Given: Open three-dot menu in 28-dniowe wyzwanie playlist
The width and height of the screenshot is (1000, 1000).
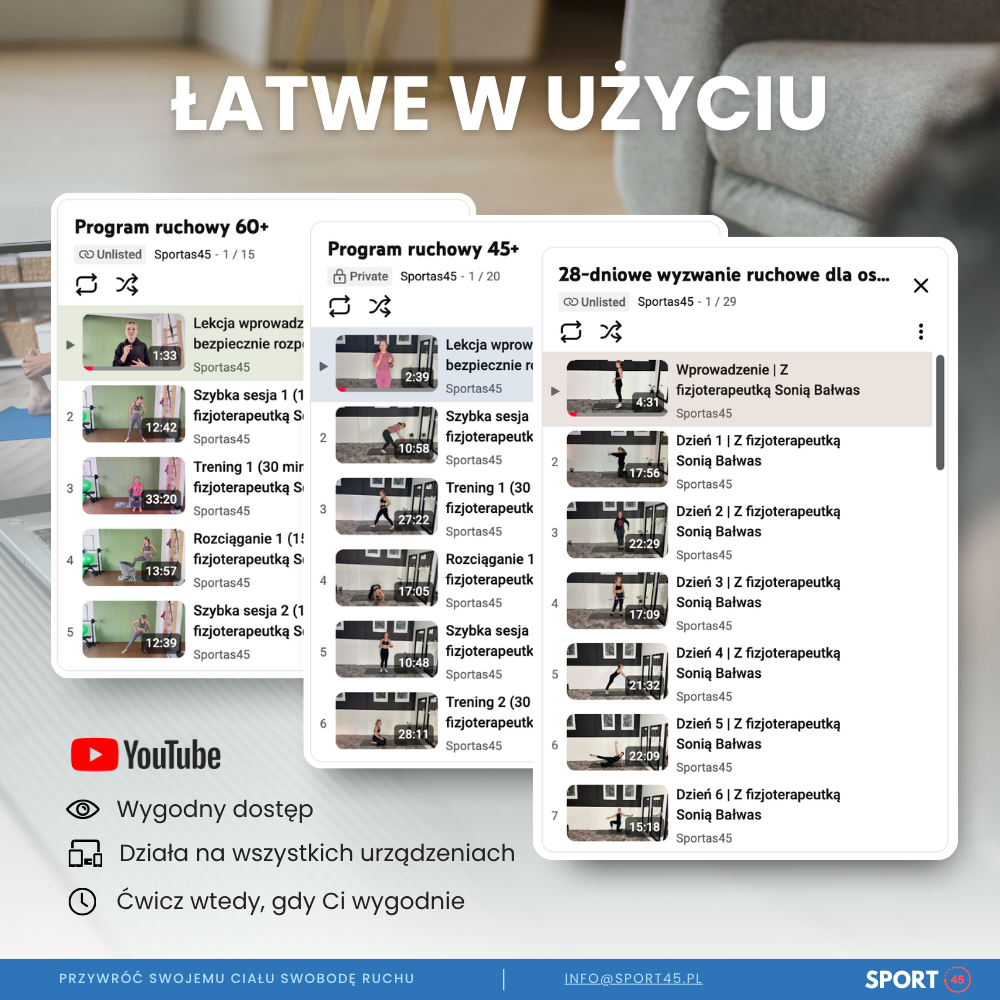Looking at the screenshot, I should pos(920,332).
